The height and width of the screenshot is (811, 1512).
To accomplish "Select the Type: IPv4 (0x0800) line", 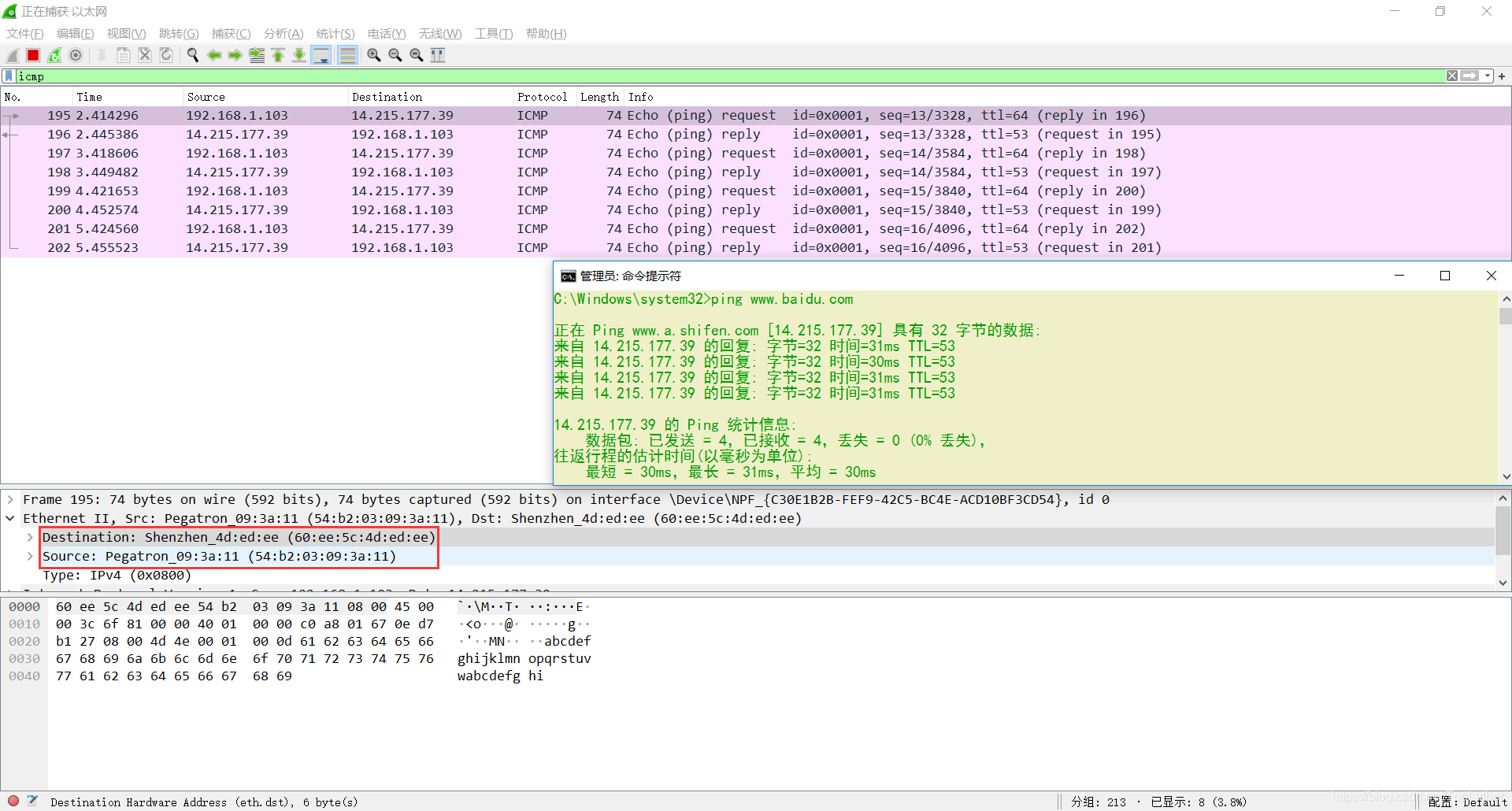I will (x=117, y=575).
